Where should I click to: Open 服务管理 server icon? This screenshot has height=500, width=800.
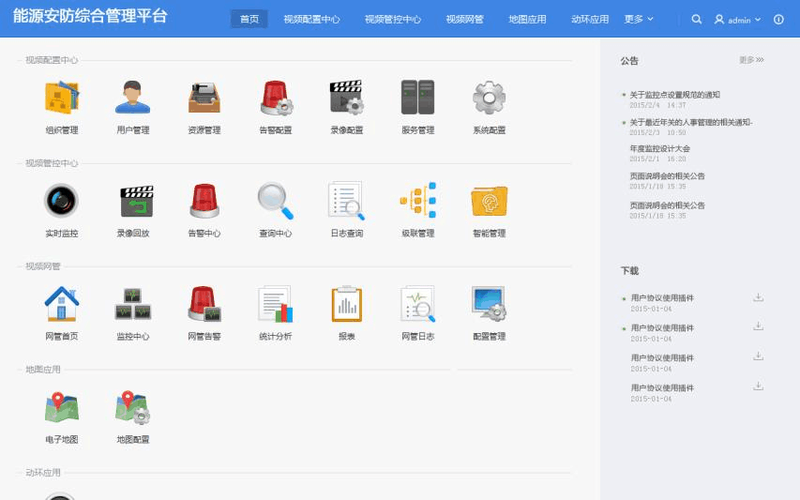click(x=418, y=97)
